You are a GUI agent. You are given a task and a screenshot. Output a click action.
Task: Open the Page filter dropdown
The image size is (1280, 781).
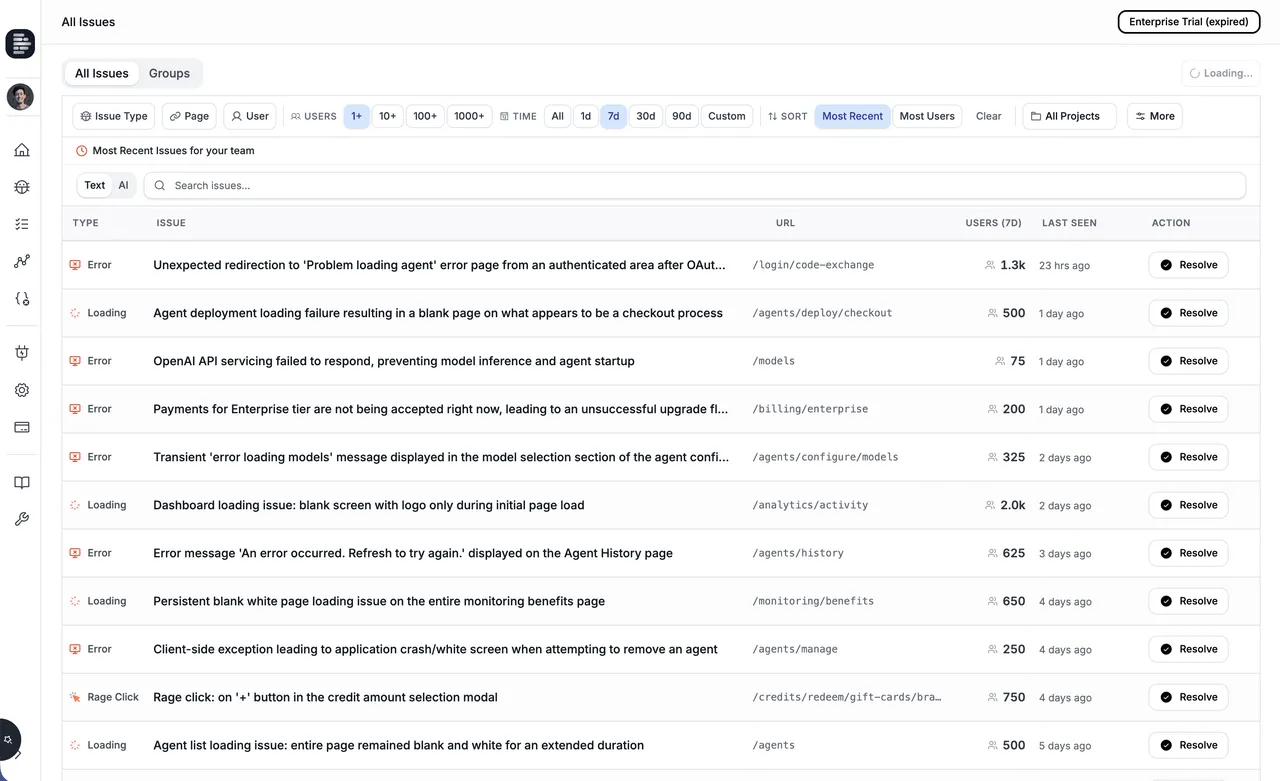(x=189, y=116)
